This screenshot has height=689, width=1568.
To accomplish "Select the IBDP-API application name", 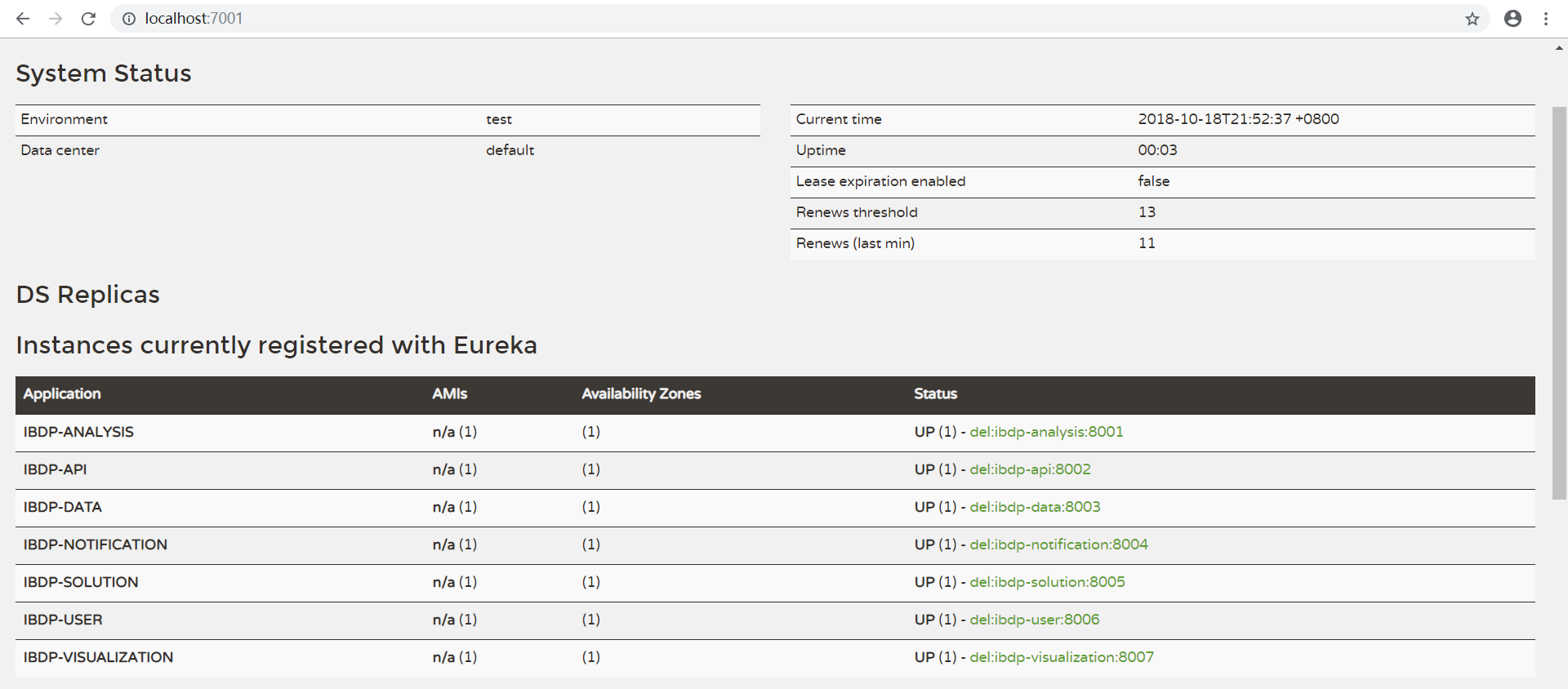I will [55, 469].
